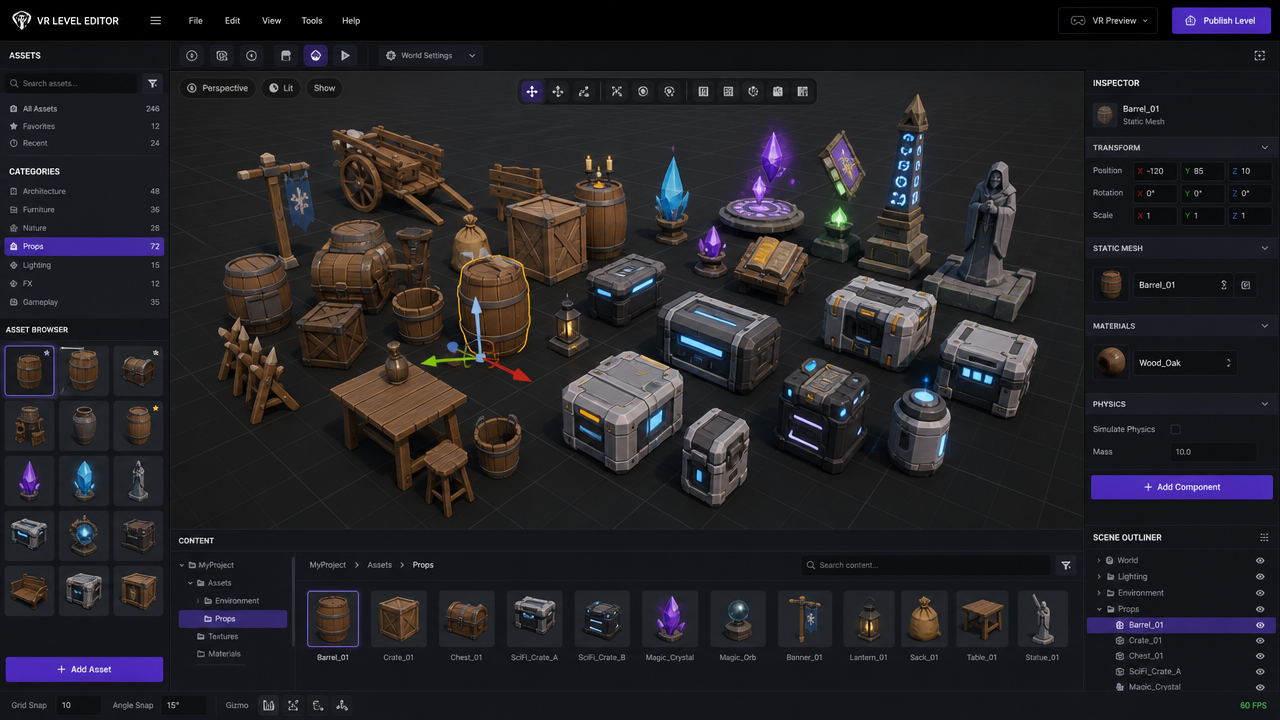Open the Tools menu
The height and width of the screenshot is (720, 1280).
click(x=312, y=20)
